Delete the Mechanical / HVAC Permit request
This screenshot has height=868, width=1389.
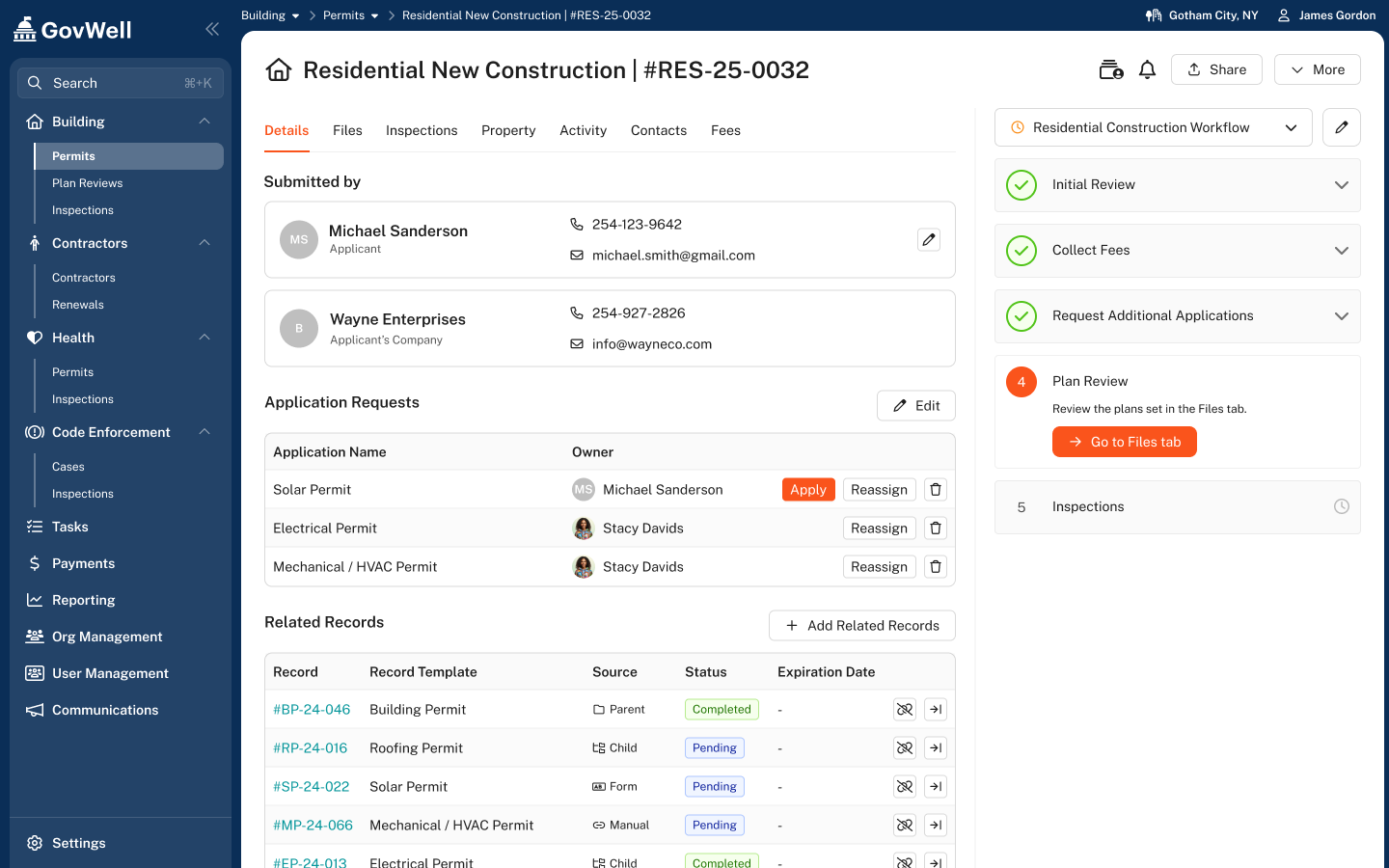pyautogui.click(x=935, y=567)
